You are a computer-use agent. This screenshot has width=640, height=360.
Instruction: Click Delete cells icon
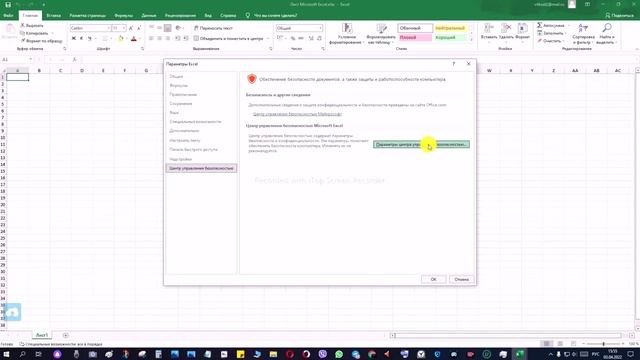(506, 28)
